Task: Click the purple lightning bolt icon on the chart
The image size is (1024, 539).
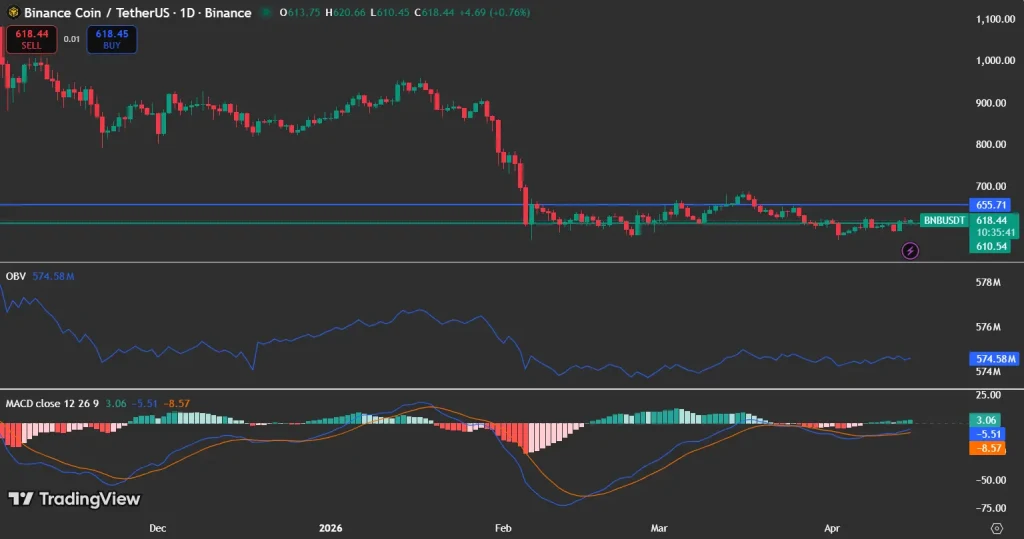Action: click(910, 251)
